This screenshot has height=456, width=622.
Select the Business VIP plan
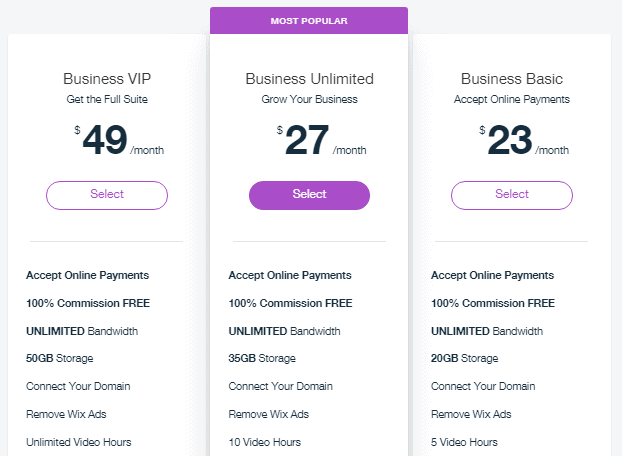[x=106, y=195]
